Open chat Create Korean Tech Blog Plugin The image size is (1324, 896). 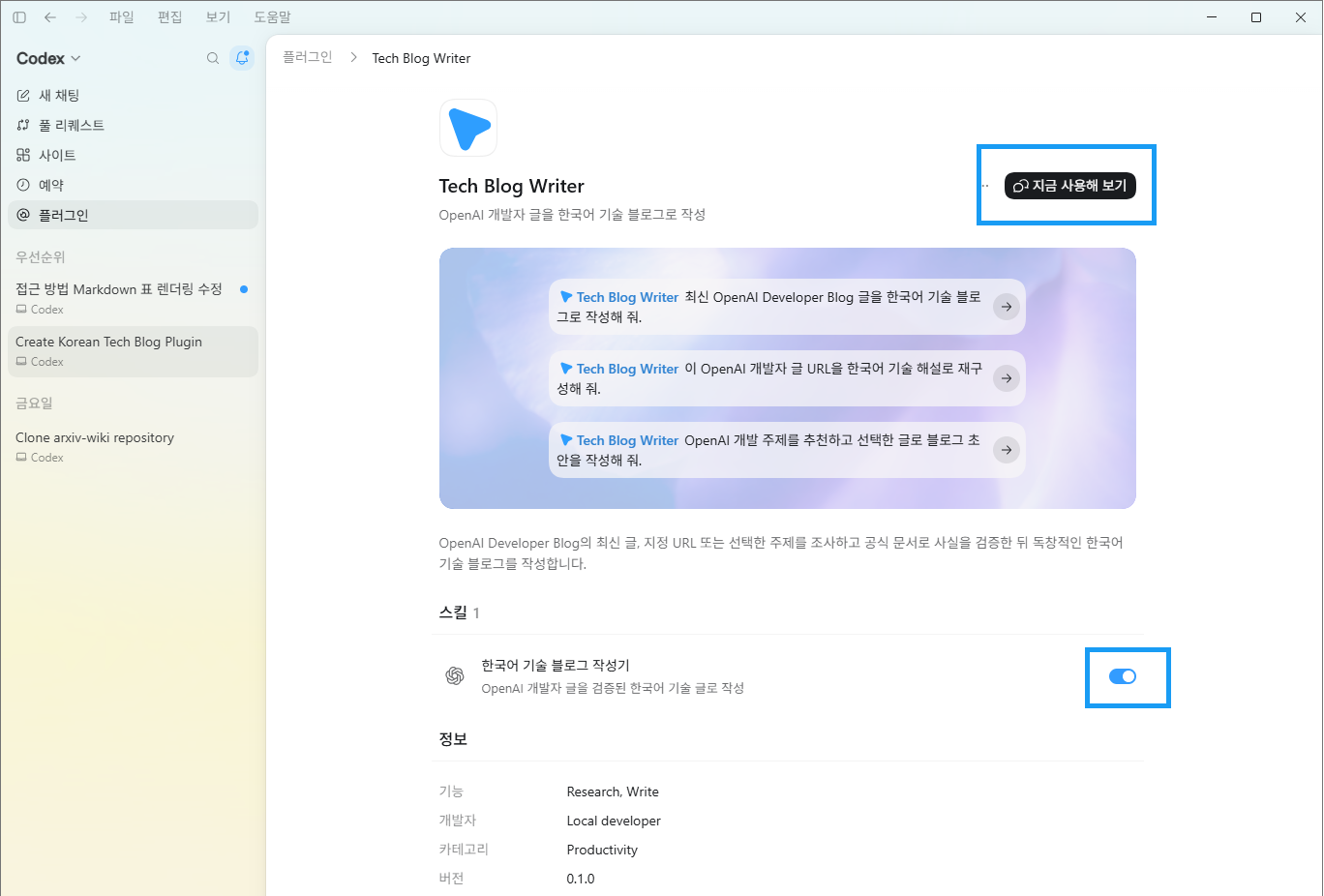click(133, 351)
